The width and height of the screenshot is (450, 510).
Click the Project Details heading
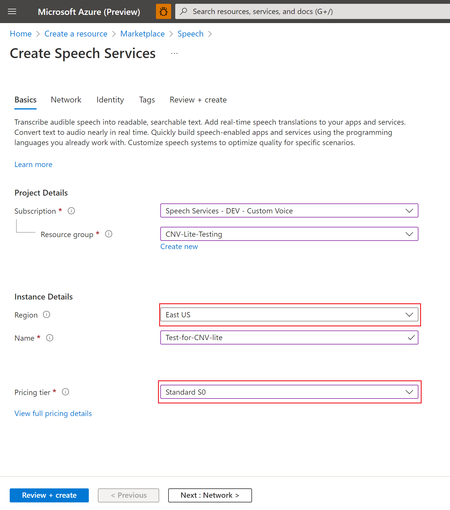pos(41,193)
